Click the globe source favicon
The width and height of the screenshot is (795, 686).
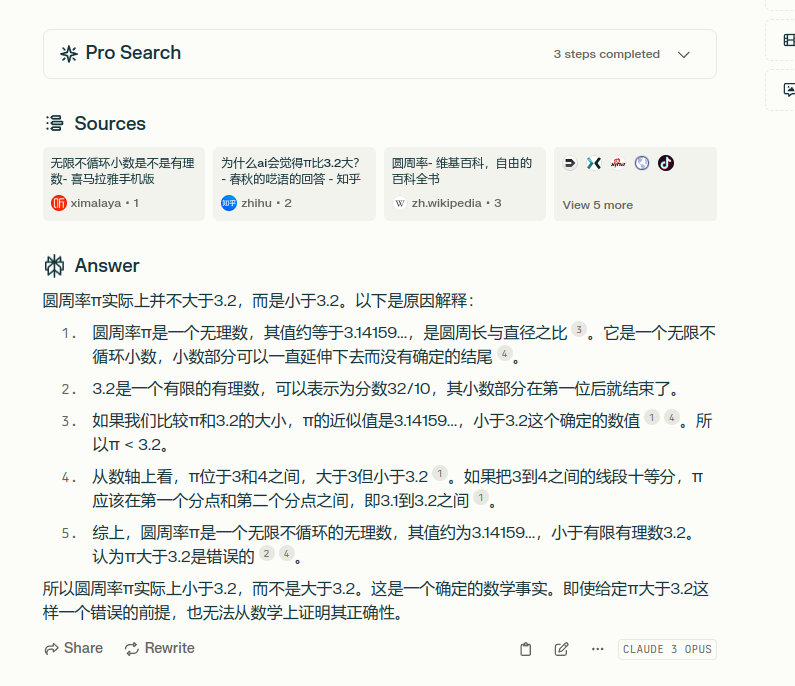click(x=642, y=163)
